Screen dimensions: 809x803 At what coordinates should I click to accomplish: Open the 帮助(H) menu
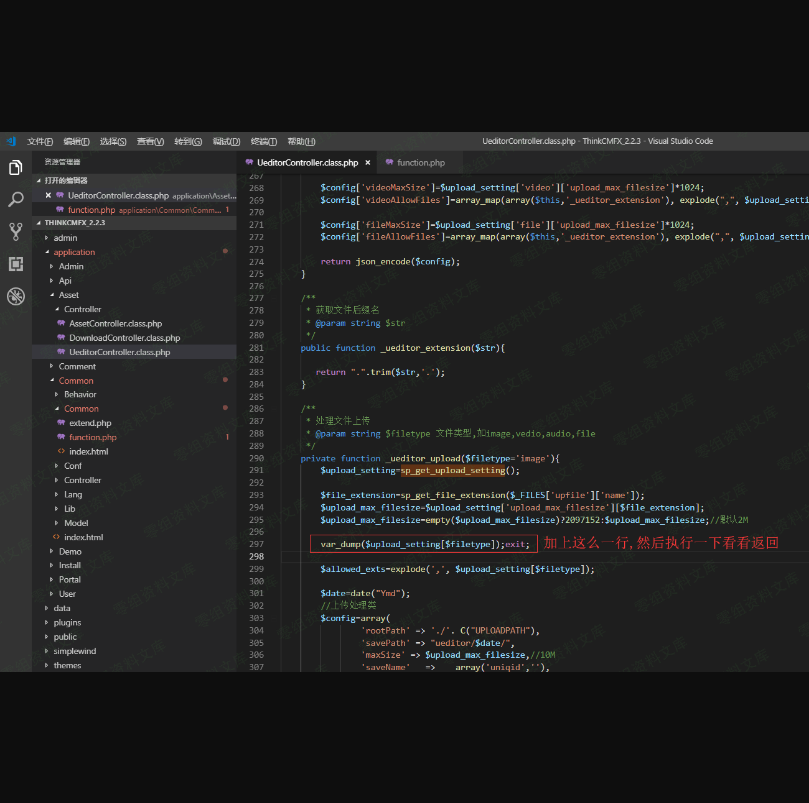coord(301,141)
